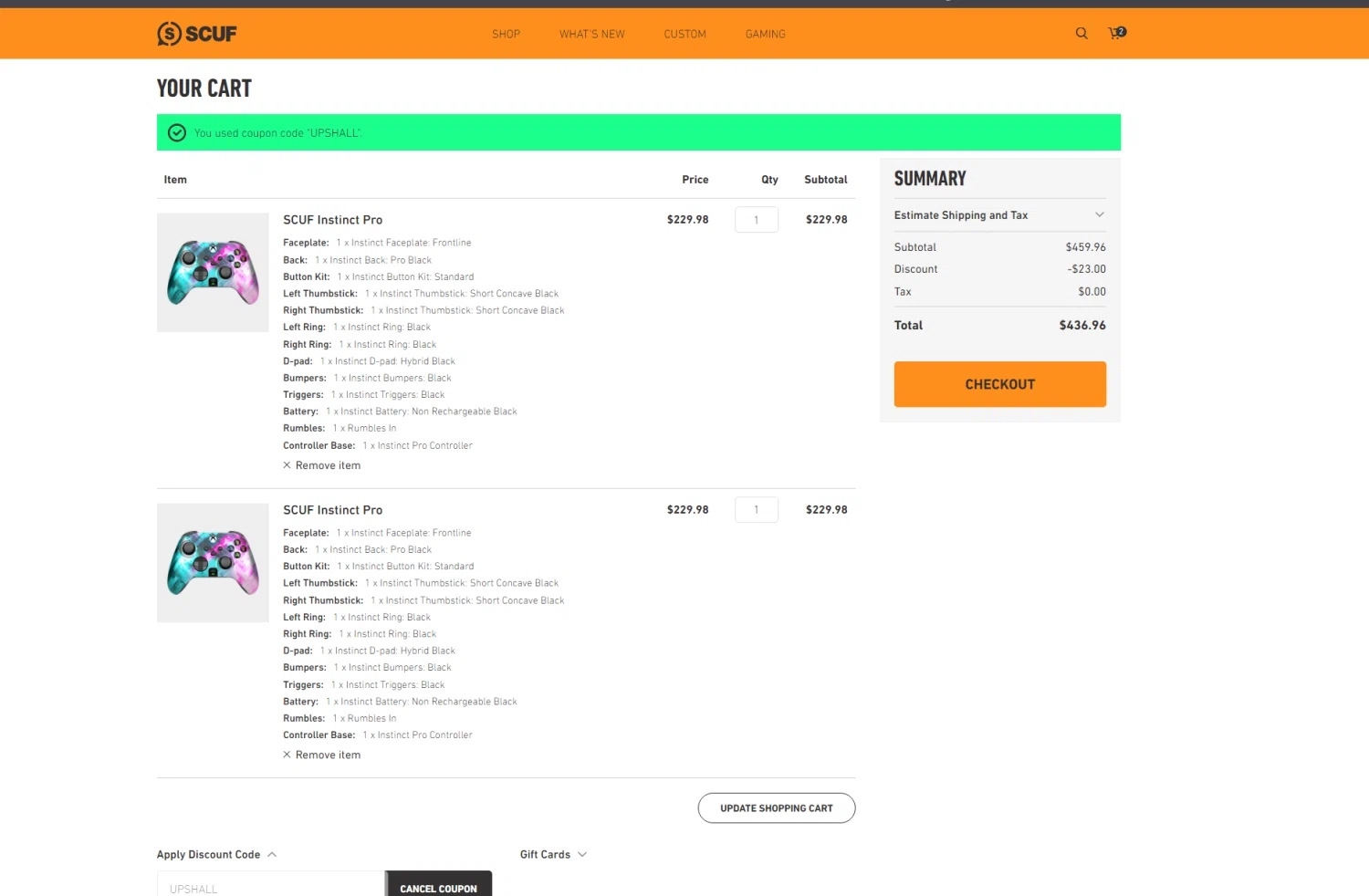Click the Tax value $0.00

pos(1092,292)
